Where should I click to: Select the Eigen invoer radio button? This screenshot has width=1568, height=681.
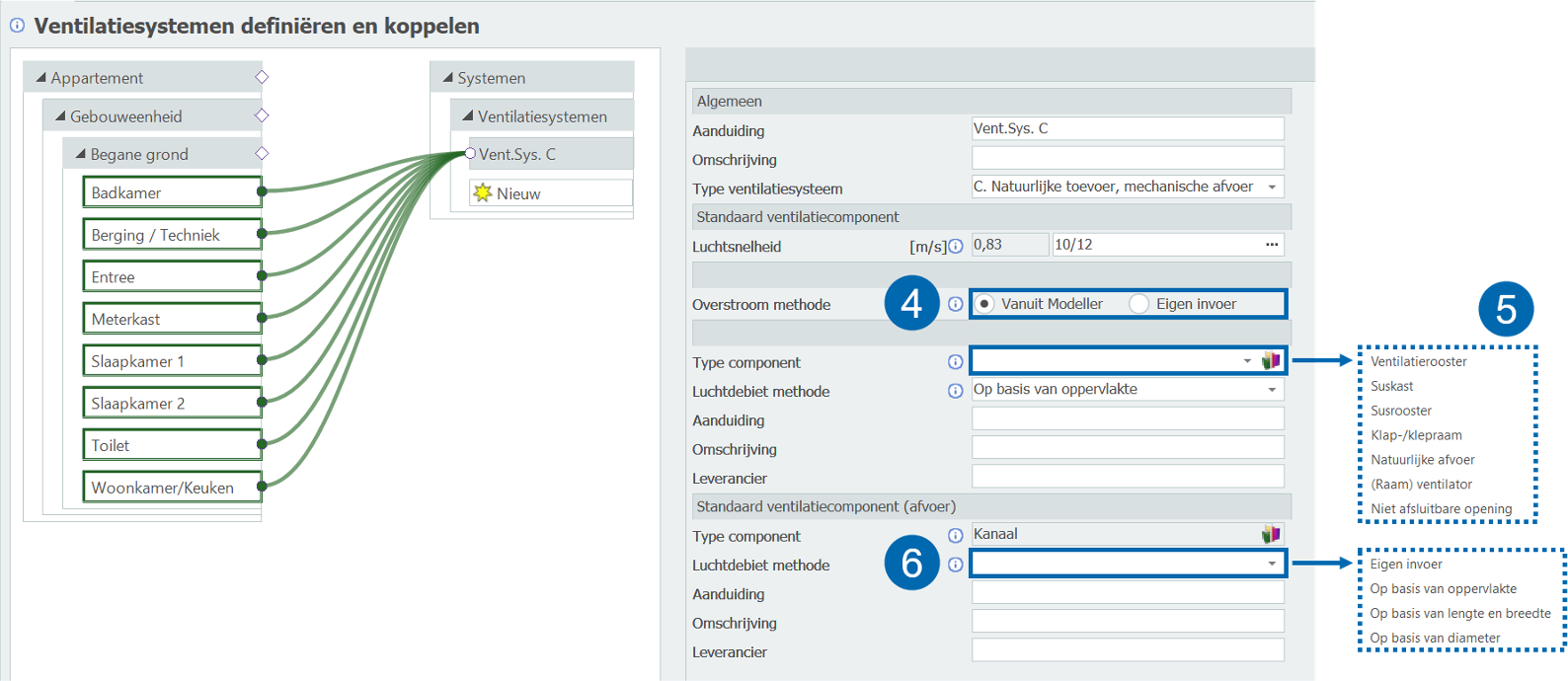(1139, 304)
